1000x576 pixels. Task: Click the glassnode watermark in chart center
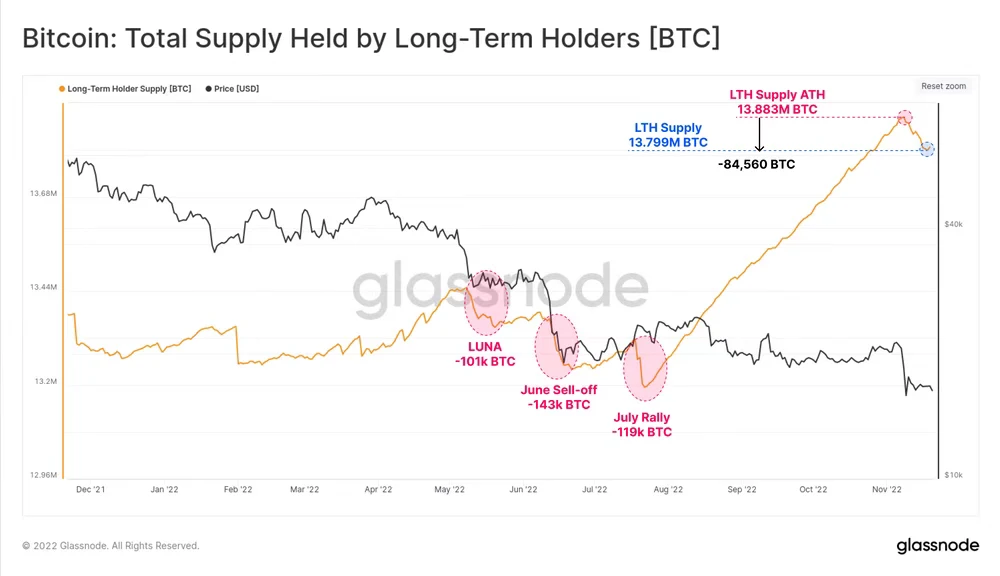pyautogui.click(x=500, y=289)
